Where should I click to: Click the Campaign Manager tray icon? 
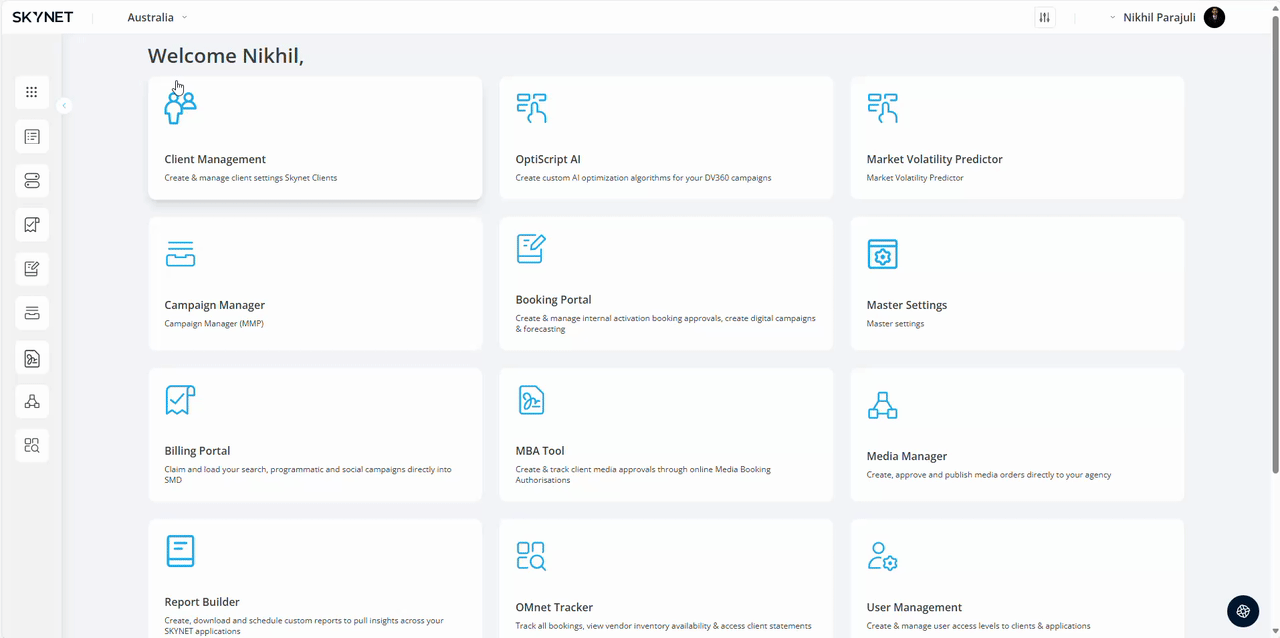(180, 254)
